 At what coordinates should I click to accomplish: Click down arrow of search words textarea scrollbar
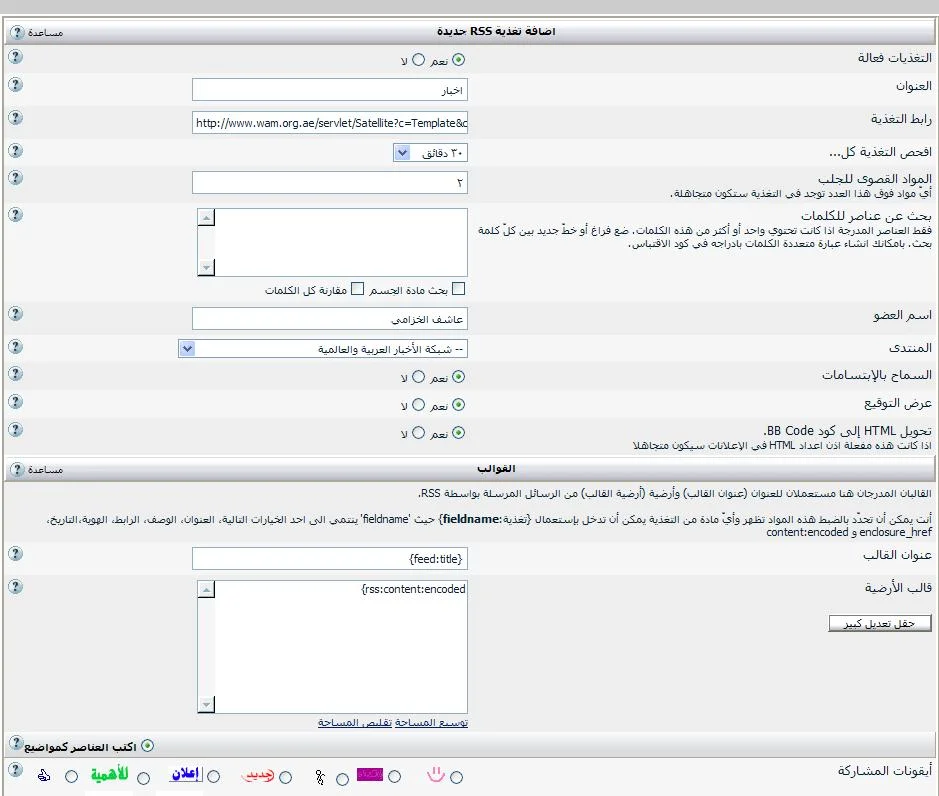205,268
